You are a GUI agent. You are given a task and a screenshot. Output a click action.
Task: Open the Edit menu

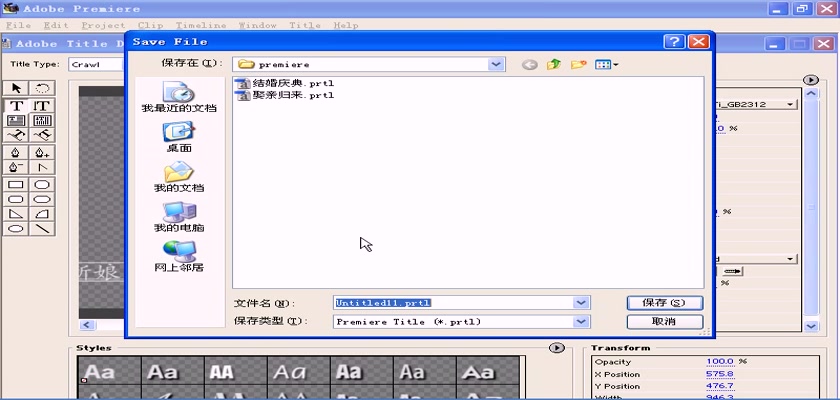coord(56,25)
